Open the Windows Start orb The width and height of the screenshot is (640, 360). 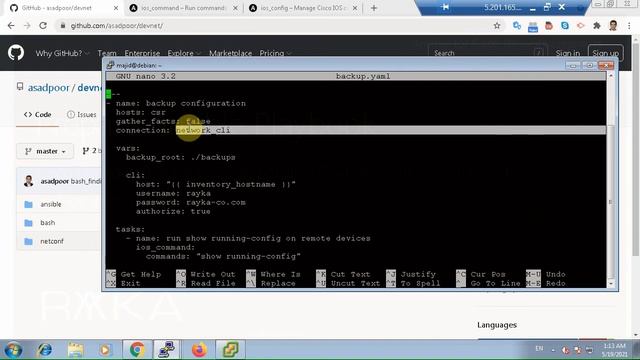(13, 350)
